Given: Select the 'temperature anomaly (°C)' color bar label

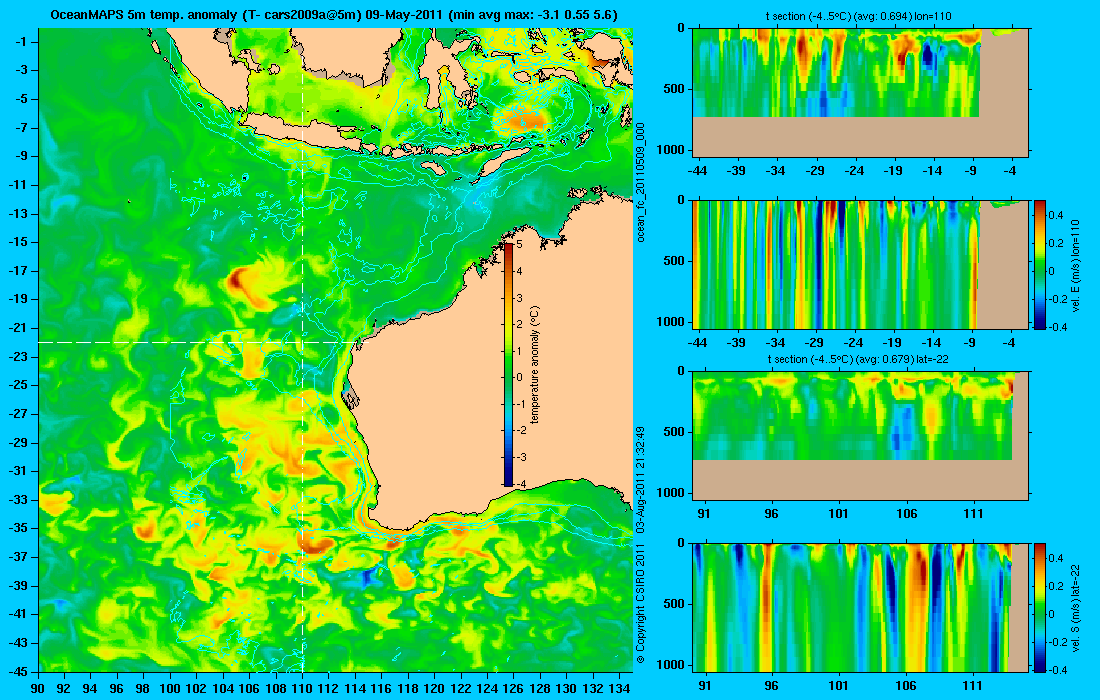Looking at the screenshot, I should tap(535, 365).
